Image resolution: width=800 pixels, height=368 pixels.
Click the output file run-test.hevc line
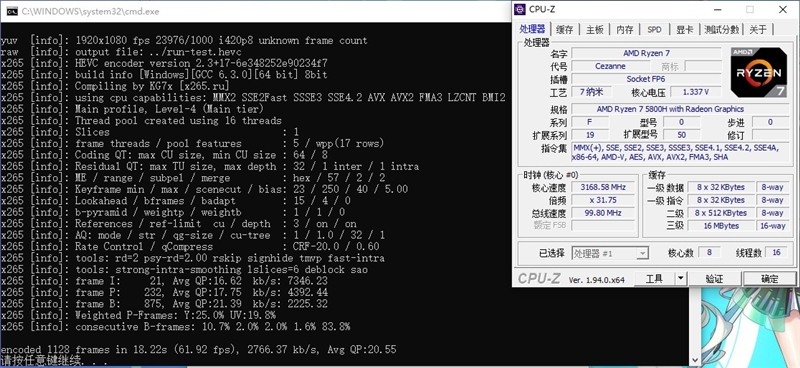[x=121, y=52]
